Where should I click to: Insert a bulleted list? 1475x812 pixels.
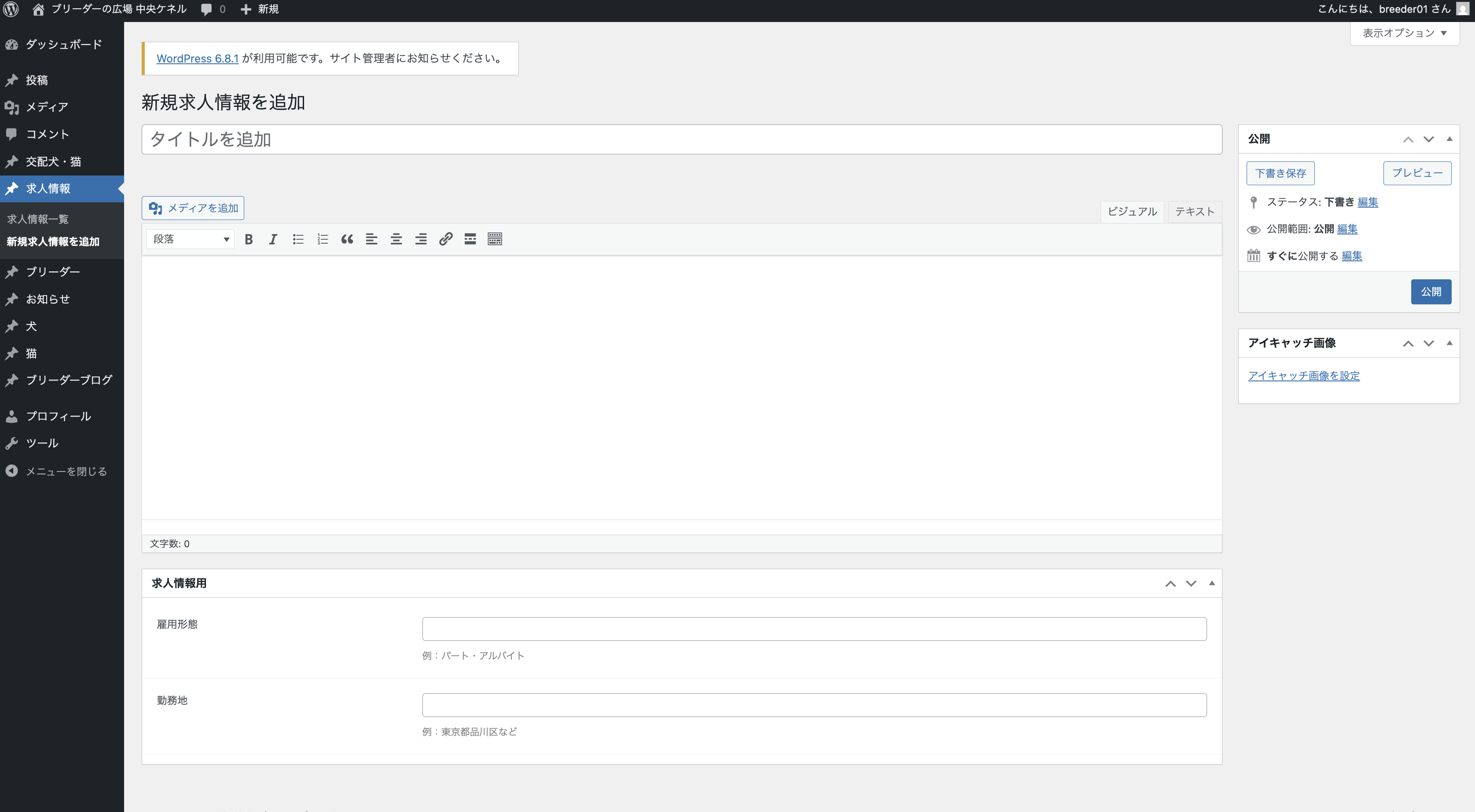pos(298,239)
